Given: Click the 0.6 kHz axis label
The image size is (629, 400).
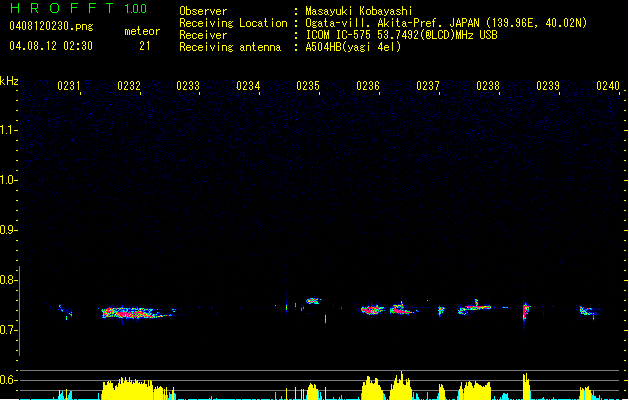Looking at the screenshot, I should tap(8, 380).
